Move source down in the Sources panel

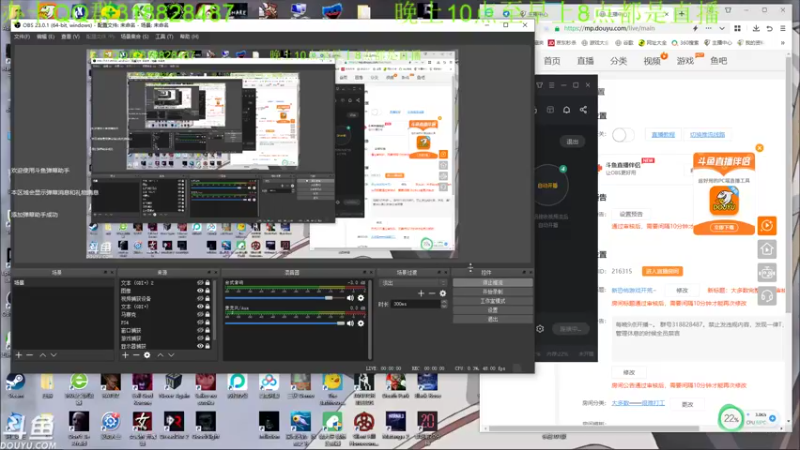pos(171,355)
